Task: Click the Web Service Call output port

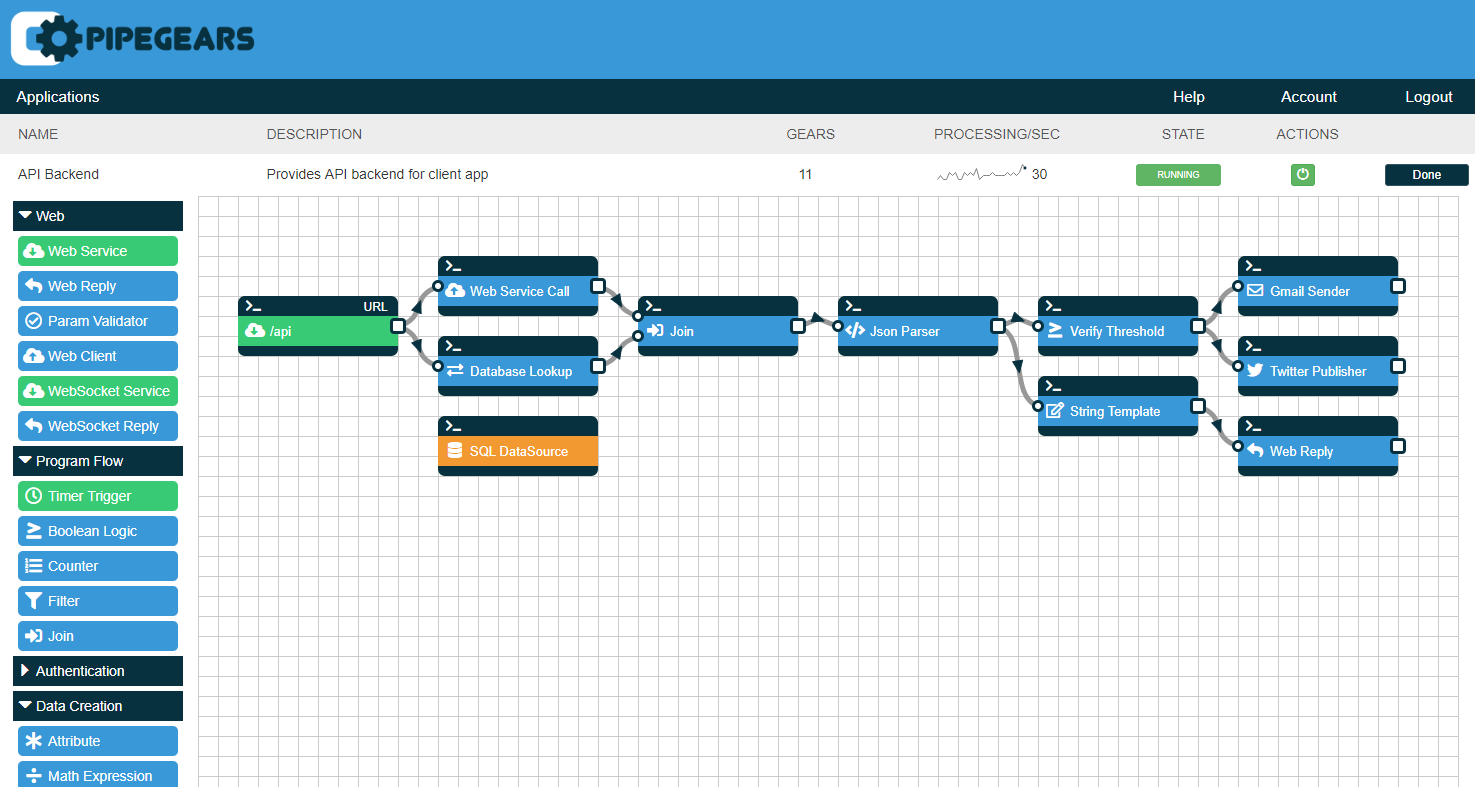Action: [x=597, y=286]
